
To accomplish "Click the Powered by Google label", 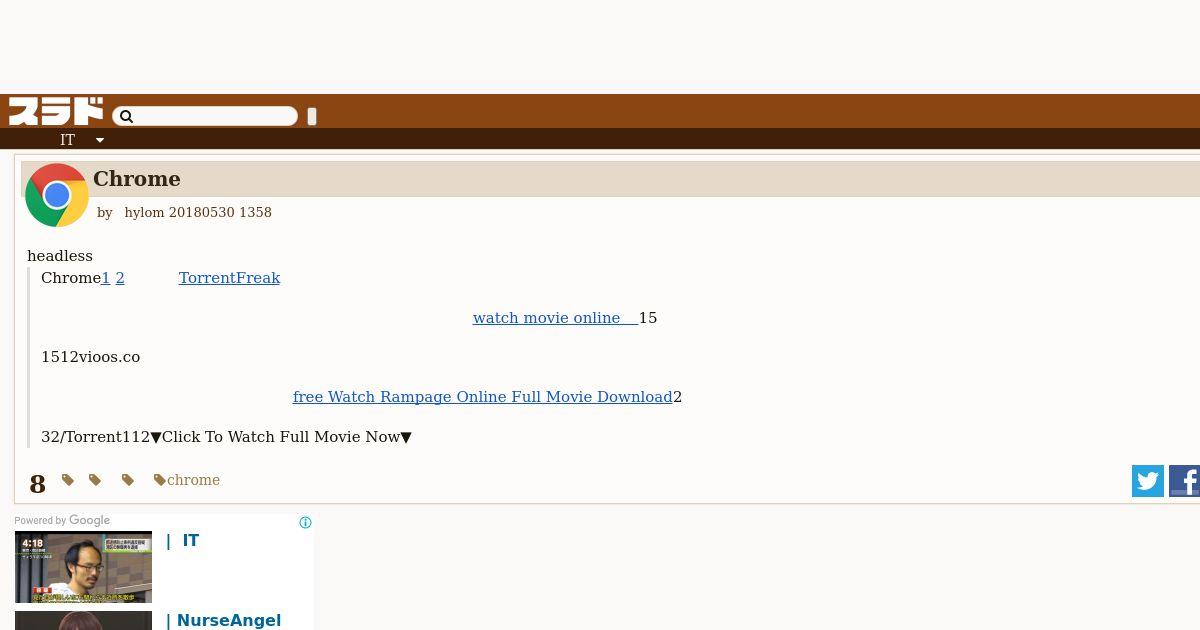I will click(x=62, y=520).
